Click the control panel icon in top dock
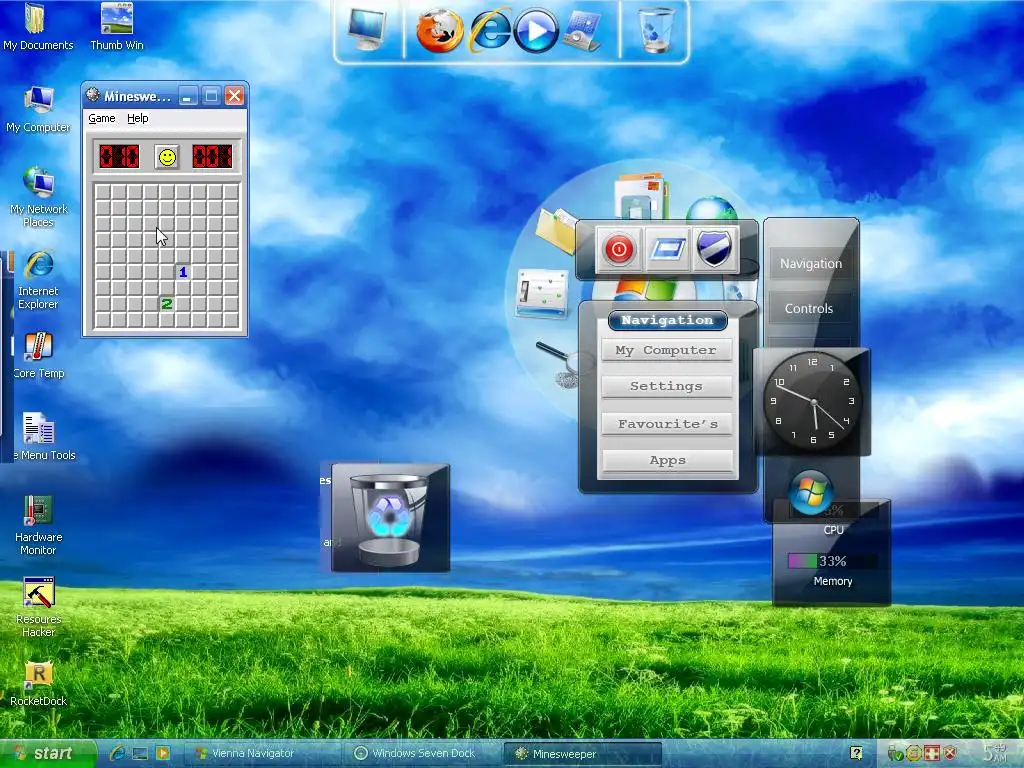This screenshot has height=768, width=1024. pyautogui.click(x=582, y=31)
